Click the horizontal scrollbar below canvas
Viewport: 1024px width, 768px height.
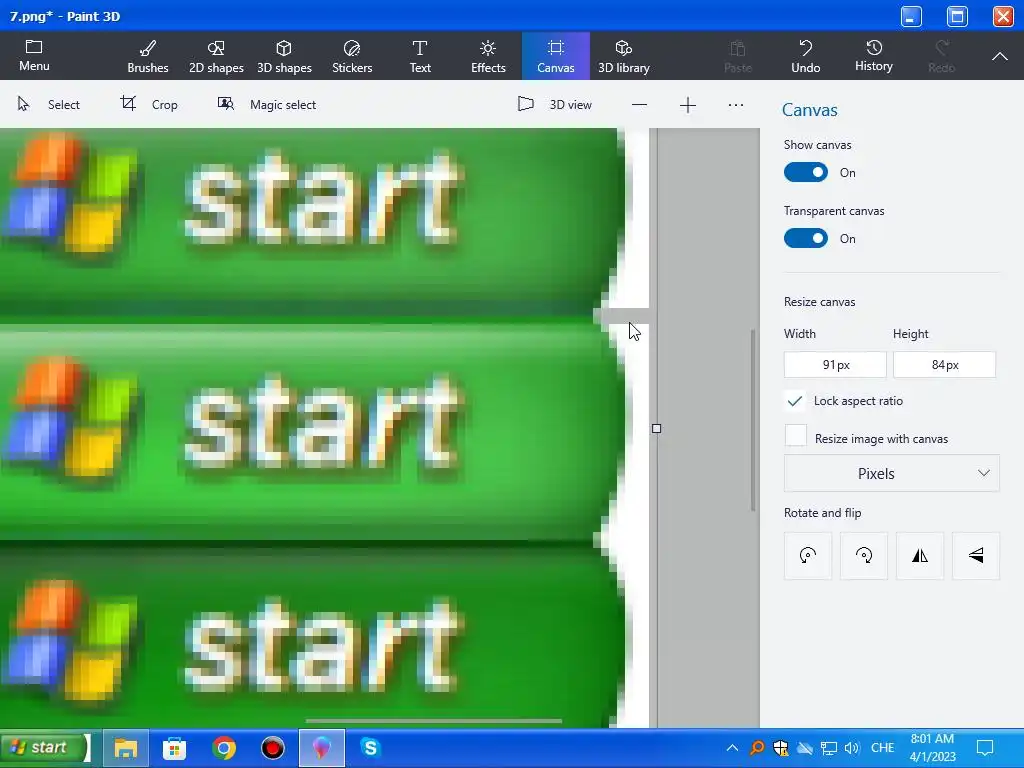[x=434, y=721]
